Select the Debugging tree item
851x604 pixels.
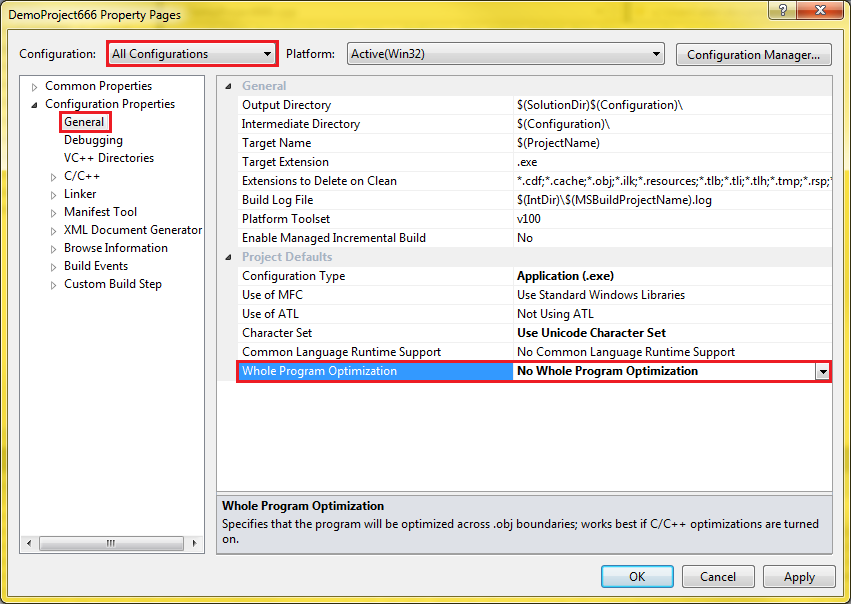(x=93, y=141)
